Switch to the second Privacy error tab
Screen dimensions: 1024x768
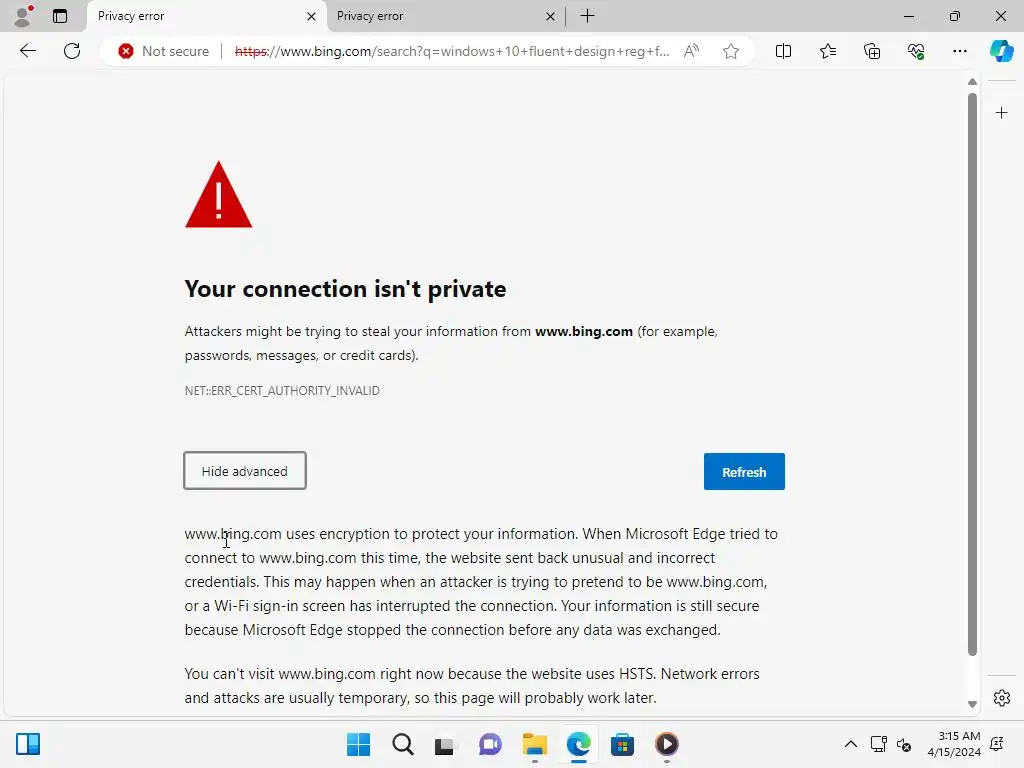click(440, 16)
